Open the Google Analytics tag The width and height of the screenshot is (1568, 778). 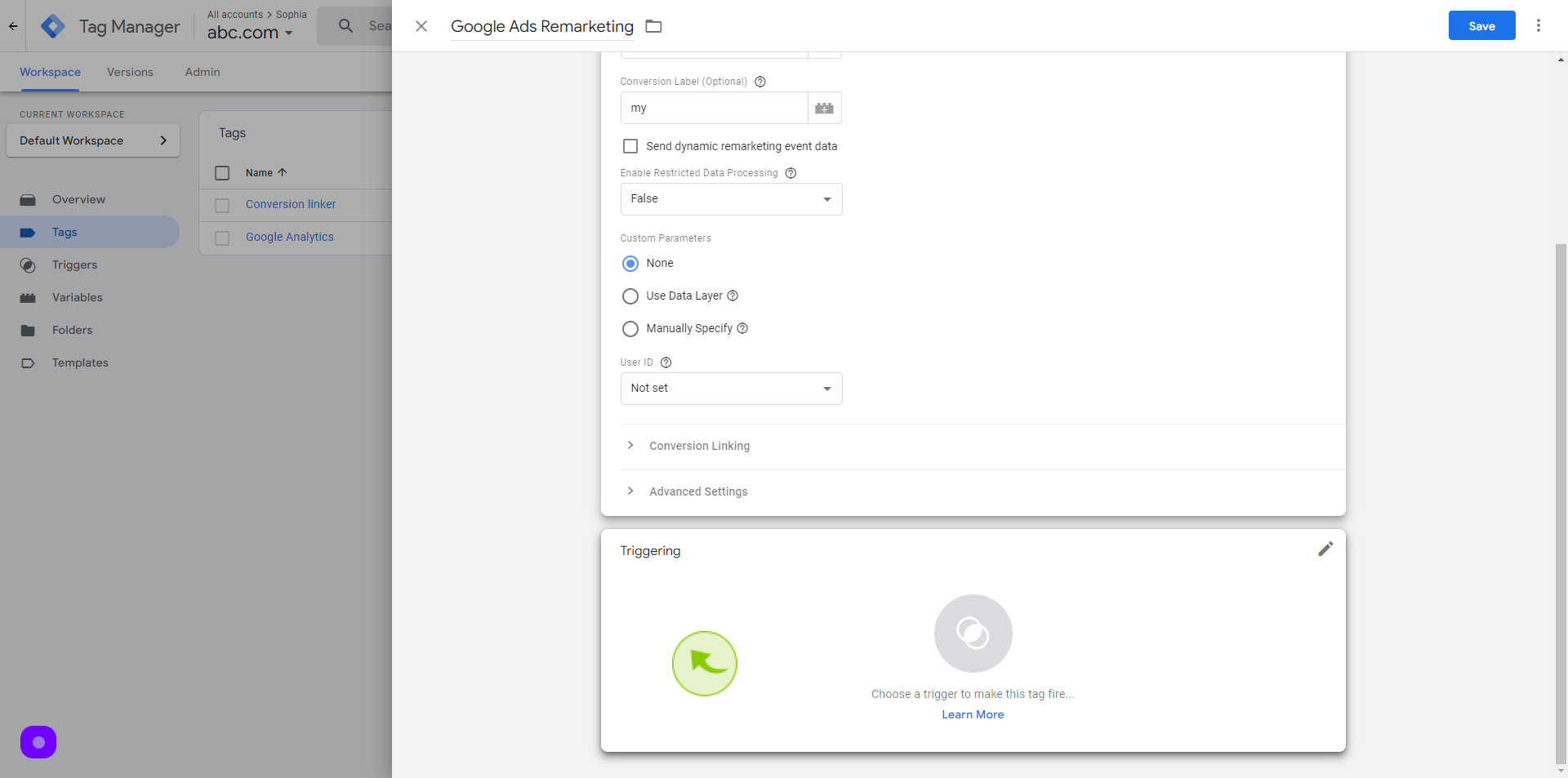pyautogui.click(x=290, y=237)
